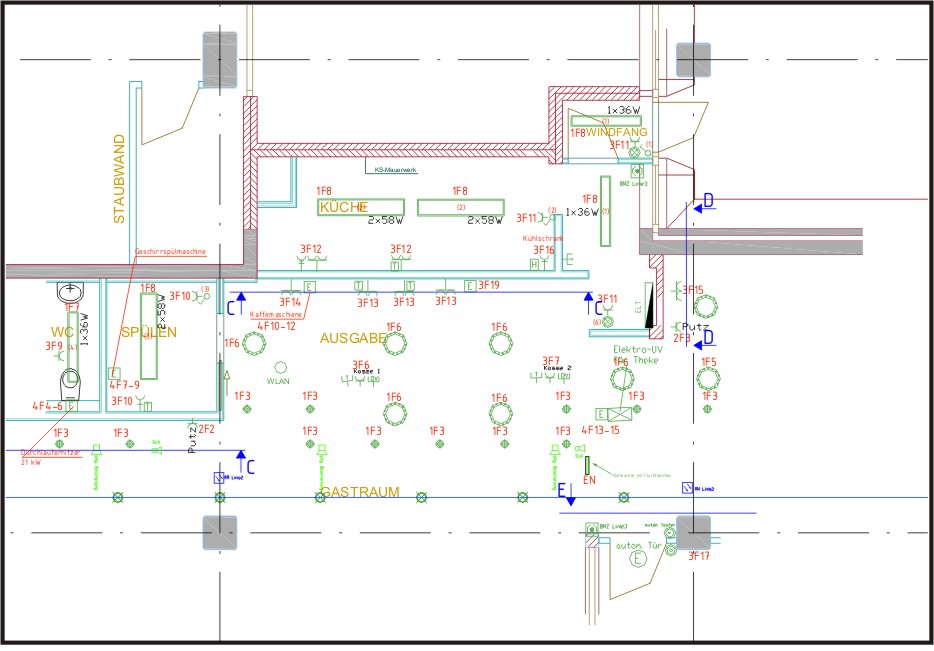Click the WLAN text label
934x651 pixels.
(278, 381)
